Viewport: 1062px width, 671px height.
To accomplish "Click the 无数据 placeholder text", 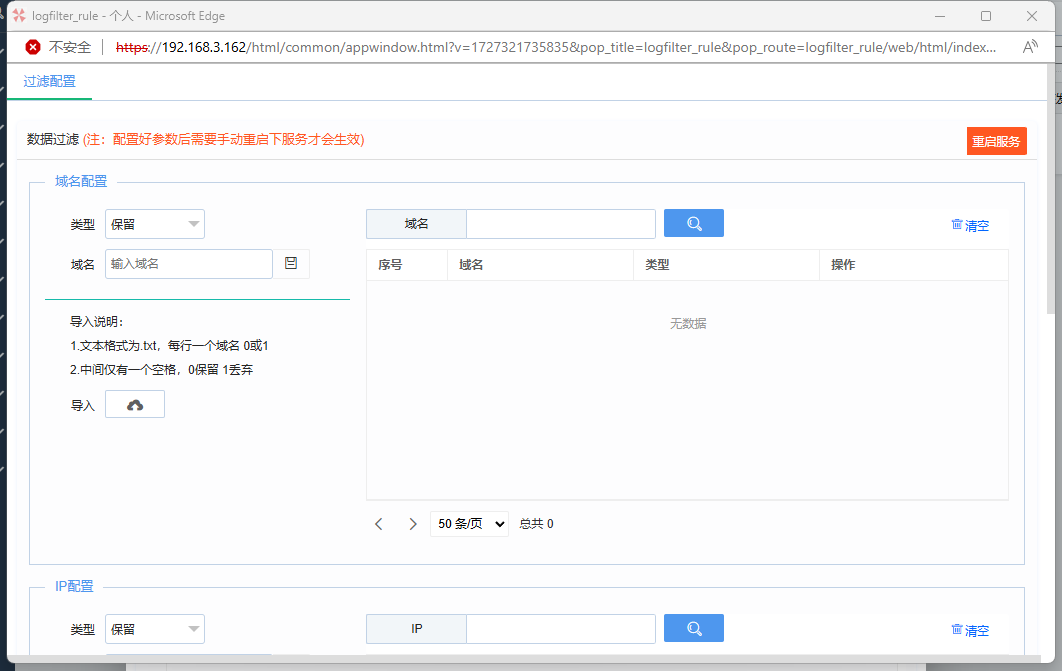I will pyautogui.click(x=688, y=324).
